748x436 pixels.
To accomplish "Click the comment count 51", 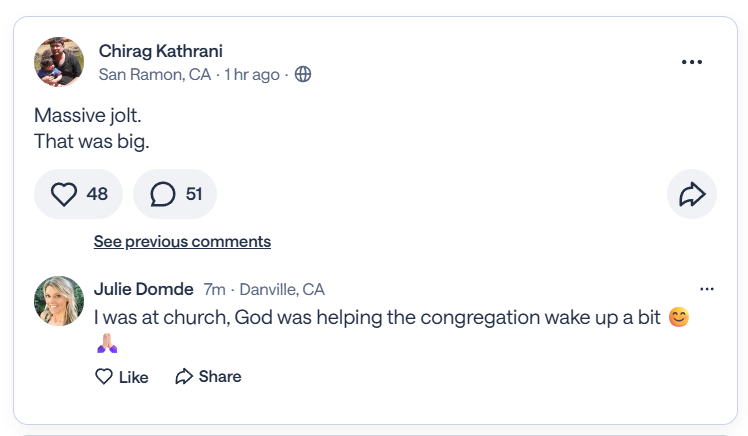I will click(194, 194).
